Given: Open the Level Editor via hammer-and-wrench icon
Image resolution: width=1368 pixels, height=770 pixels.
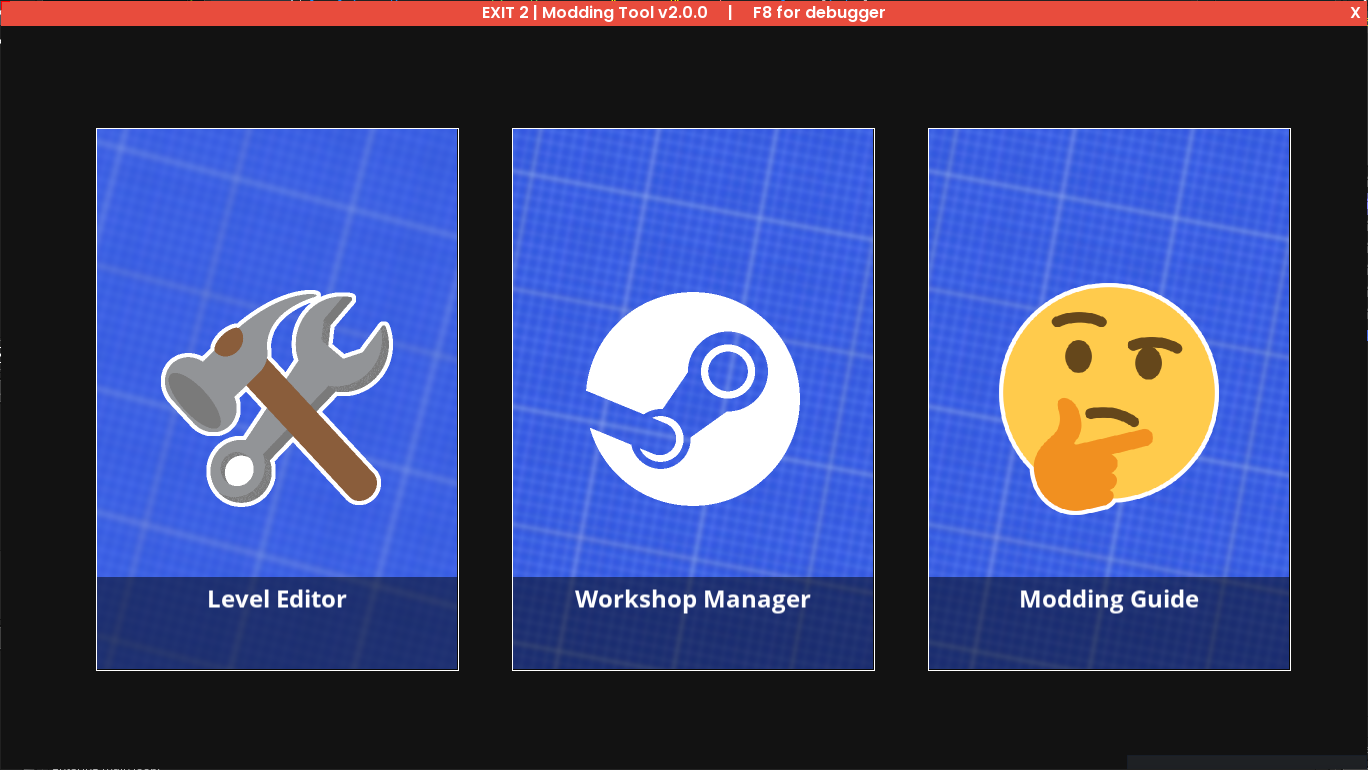Looking at the screenshot, I should [277, 398].
